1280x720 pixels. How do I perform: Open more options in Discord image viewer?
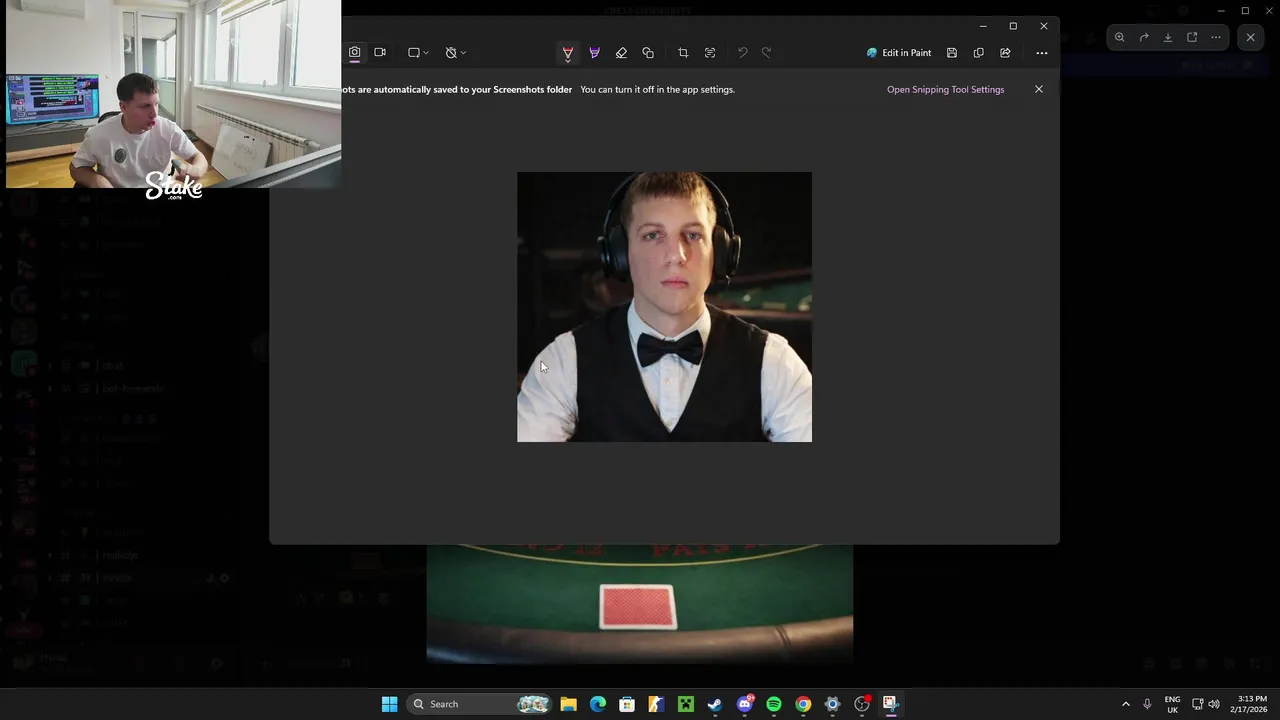coord(1216,37)
